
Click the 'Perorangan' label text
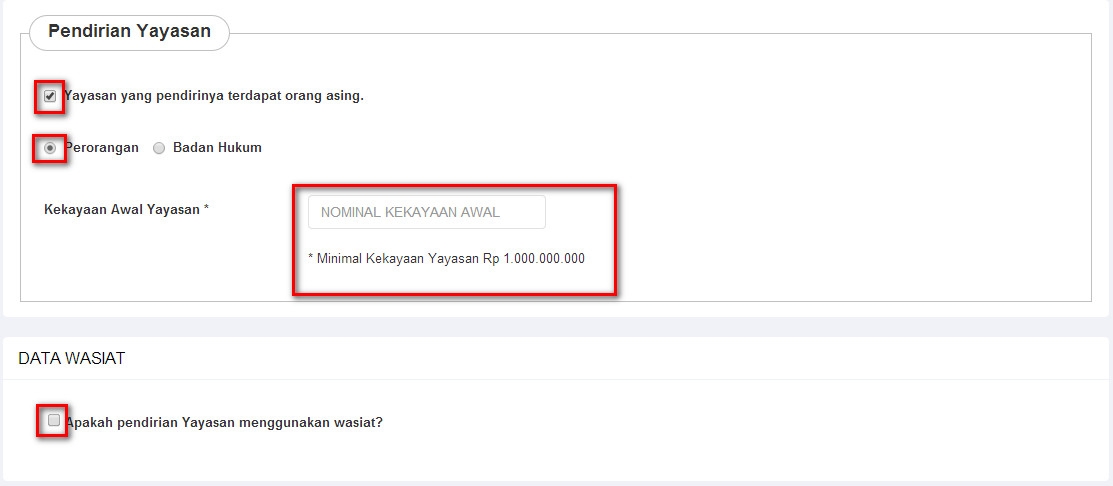click(x=102, y=148)
